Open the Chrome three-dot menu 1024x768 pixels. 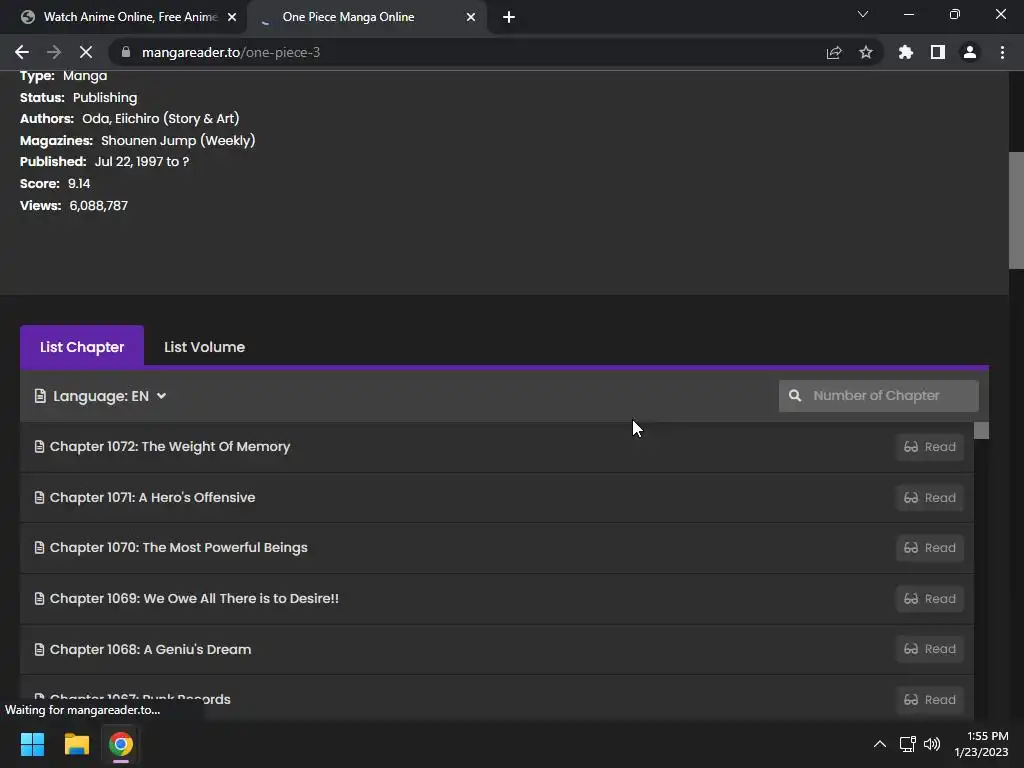[1002, 52]
